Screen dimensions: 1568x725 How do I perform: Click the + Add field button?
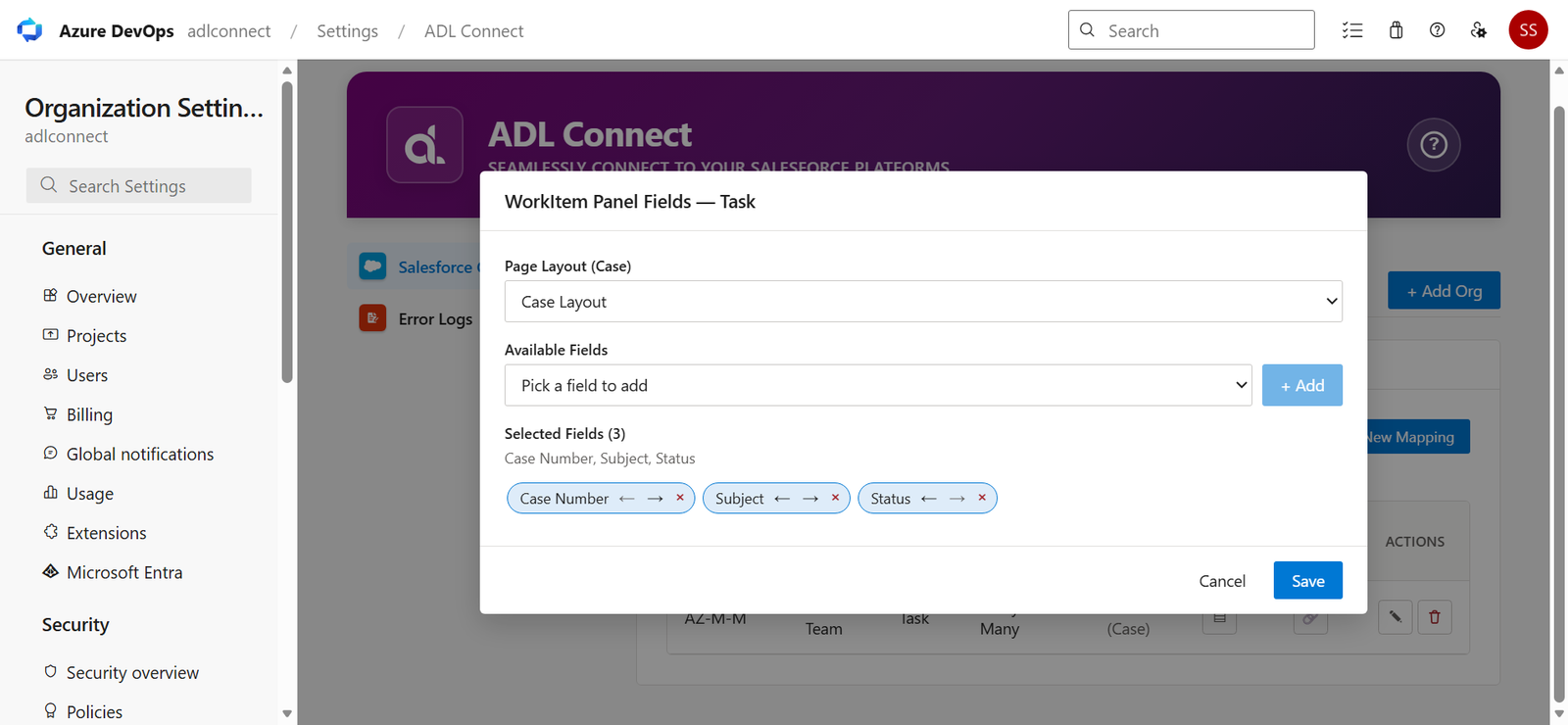coord(1302,385)
